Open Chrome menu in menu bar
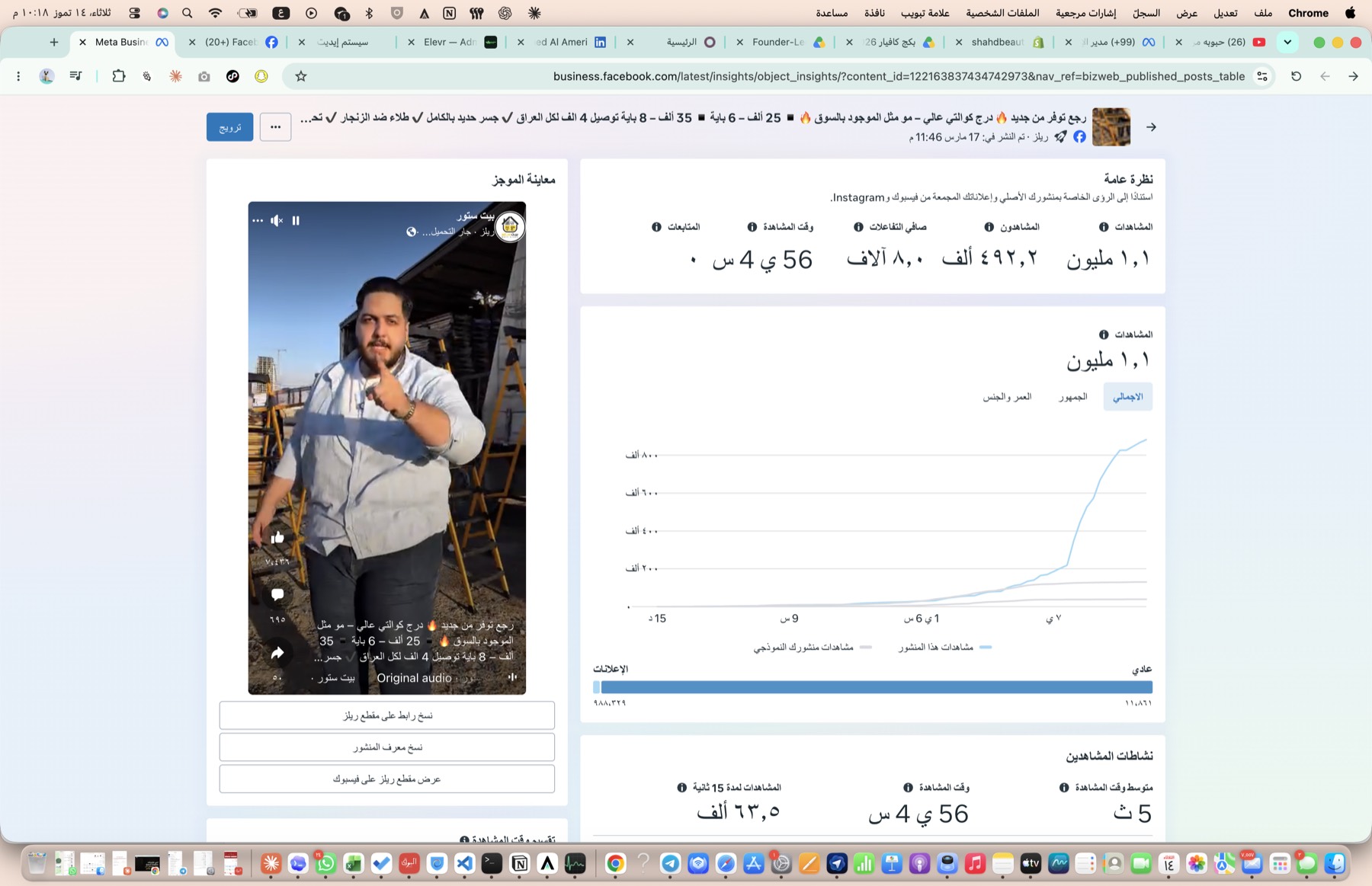The width and height of the screenshot is (1372, 886). [x=1308, y=13]
